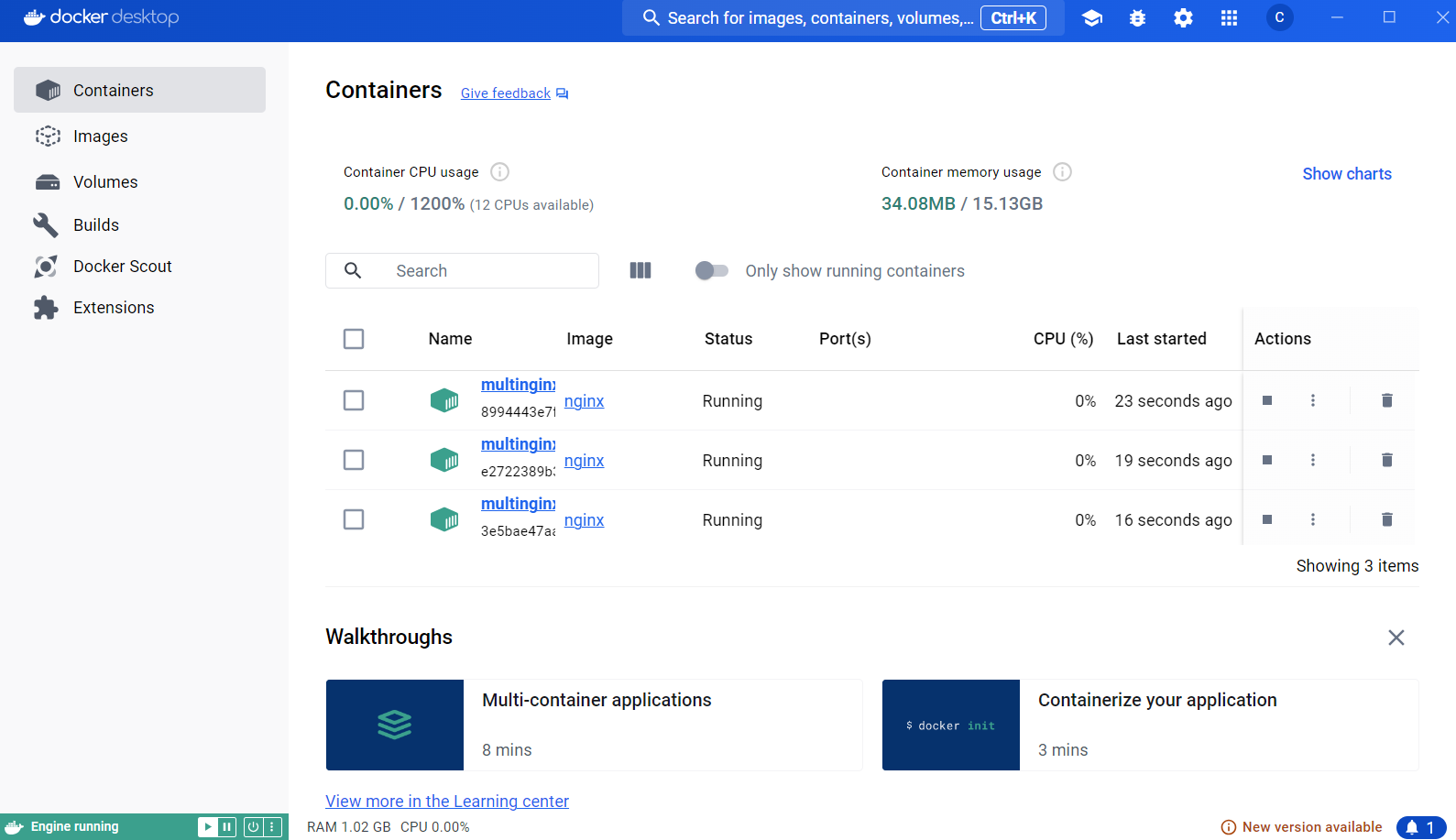Screen dimensions: 1456x840
Task: Open more actions menu for container 3e5bae47a
Action: pos(1313,519)
